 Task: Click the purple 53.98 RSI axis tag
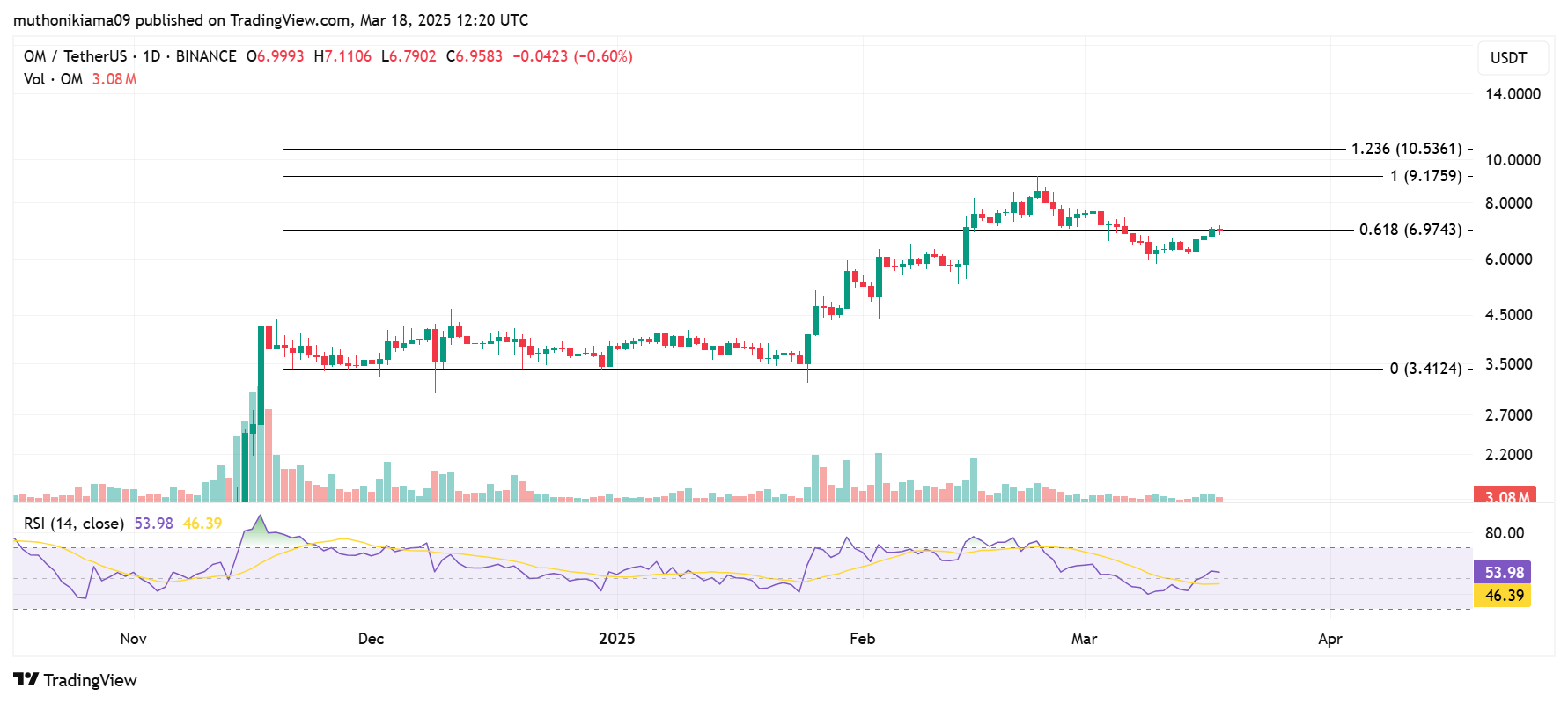click(1503, 573)
